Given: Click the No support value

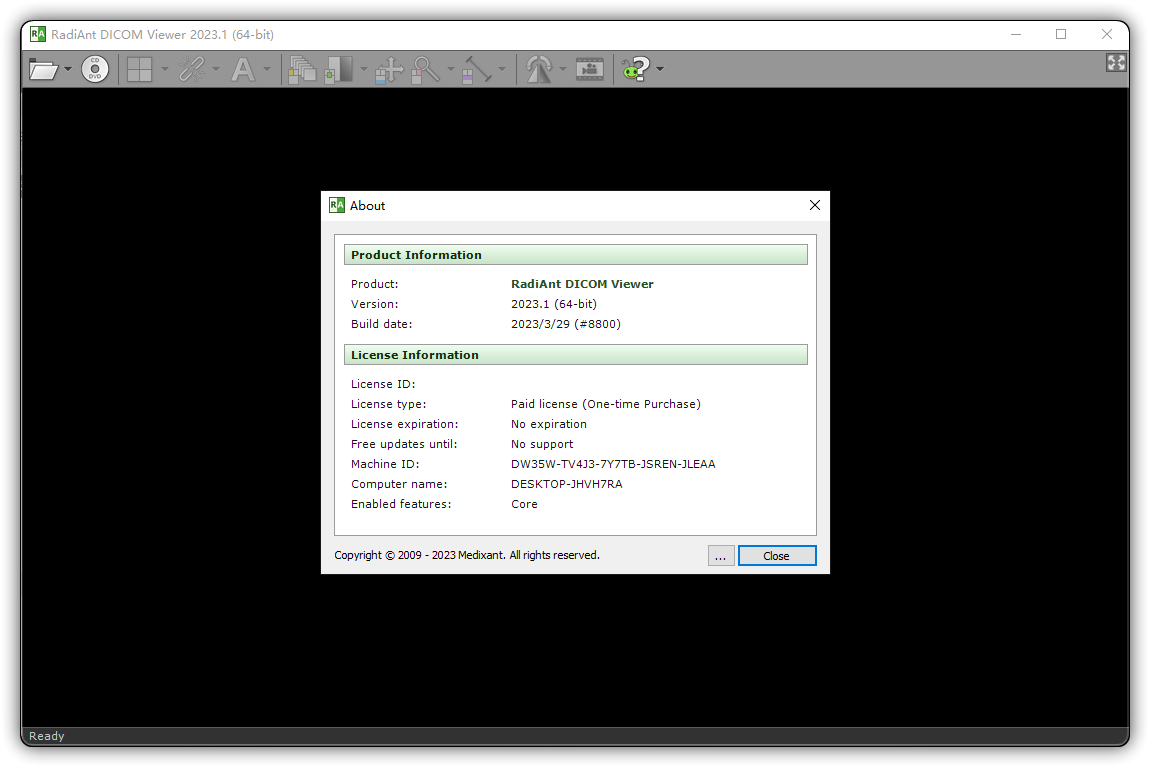Looking at the screenshot, I should click(x=542, y=444).
